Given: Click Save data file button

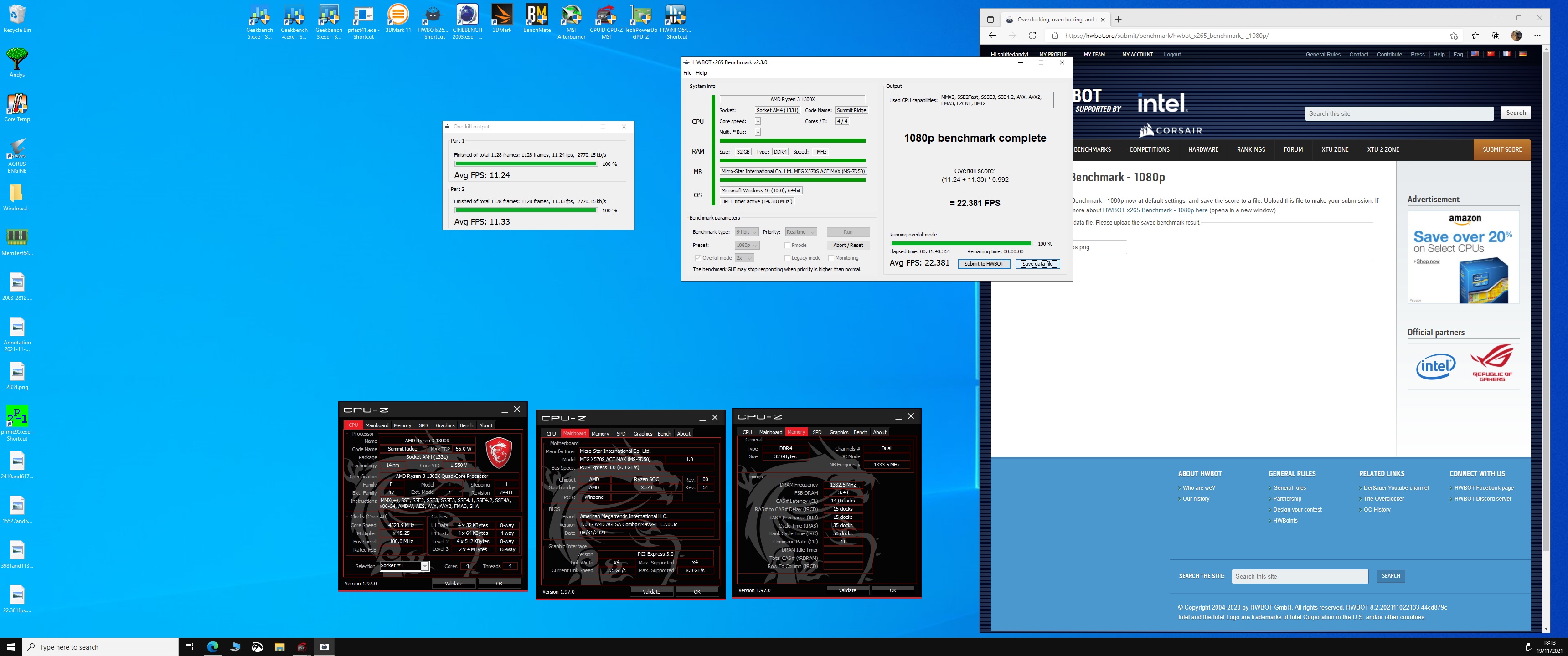Looking at the screenshot, I should (1037, 263).
